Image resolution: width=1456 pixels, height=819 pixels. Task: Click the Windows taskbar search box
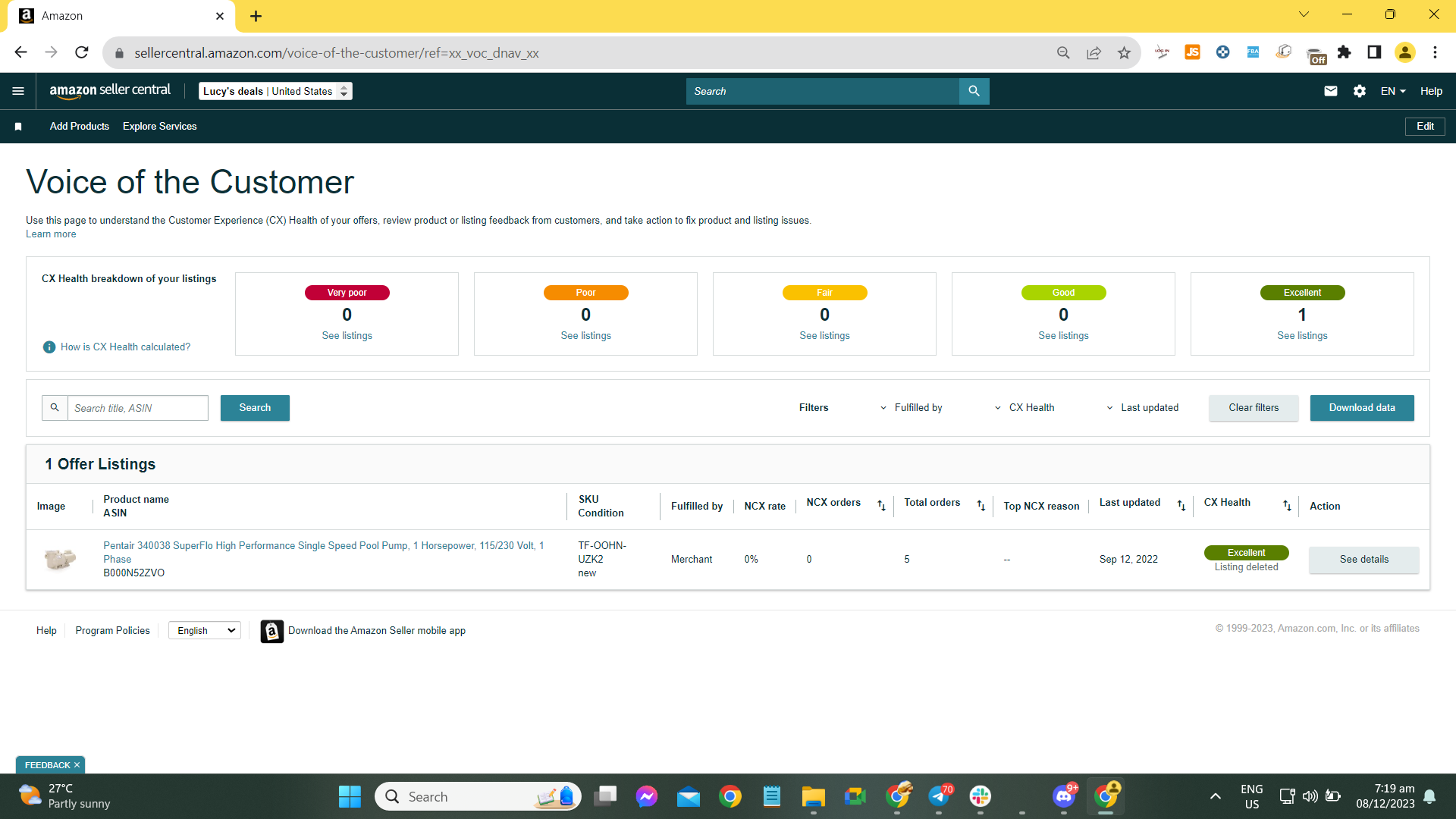point(479,796)
